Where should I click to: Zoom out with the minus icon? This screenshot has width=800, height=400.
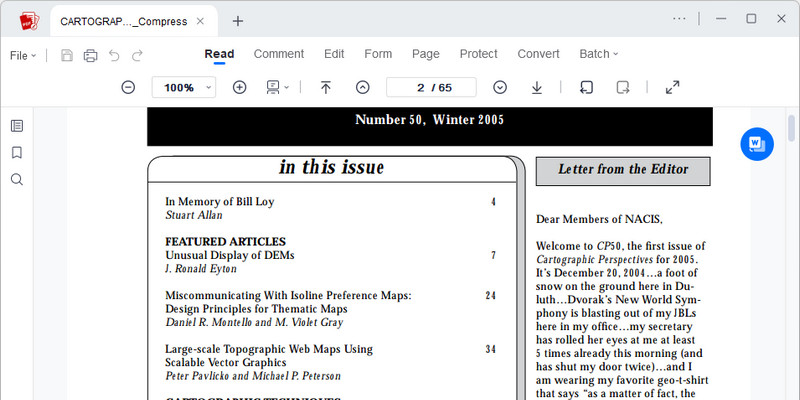click(128, 87)
